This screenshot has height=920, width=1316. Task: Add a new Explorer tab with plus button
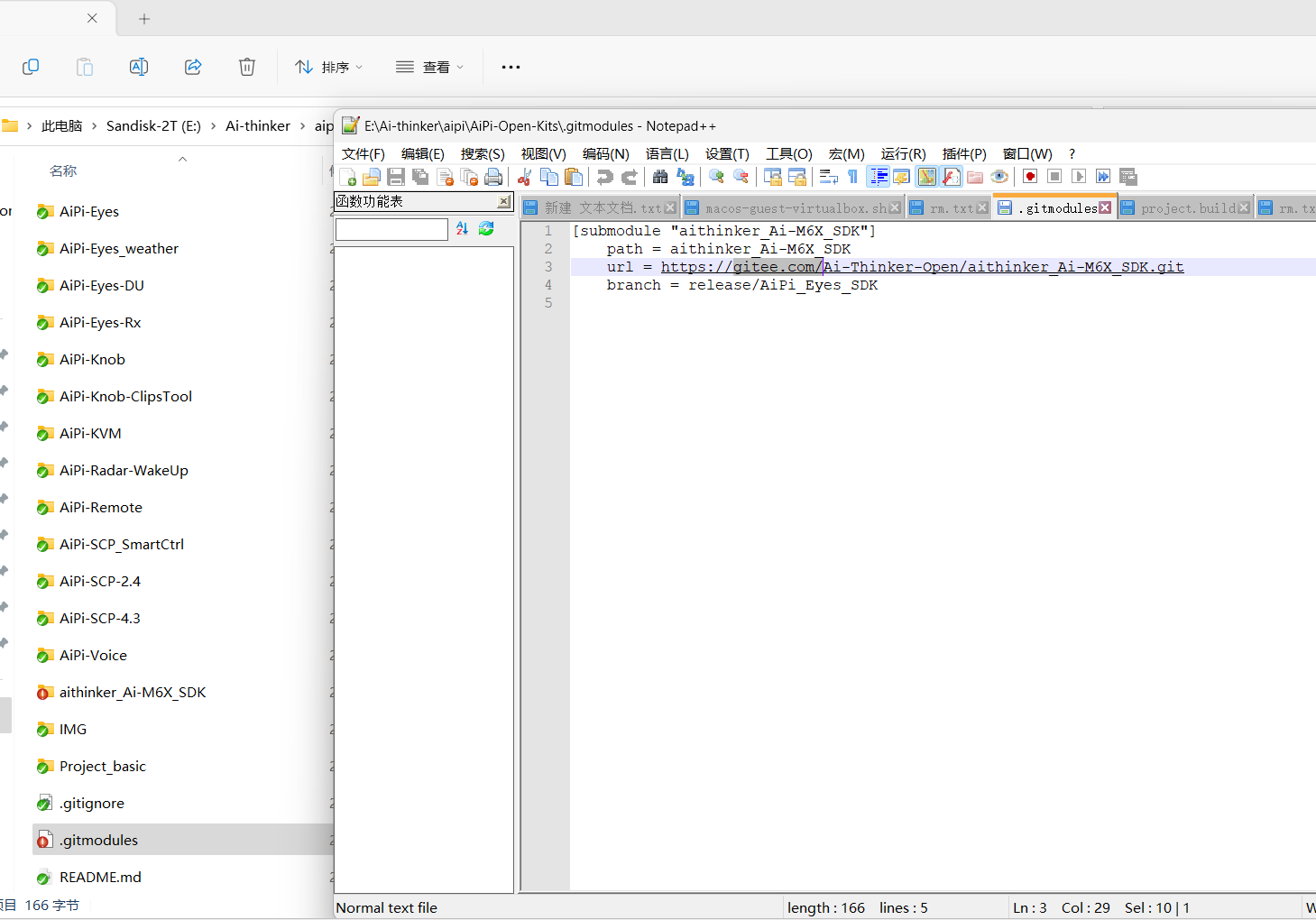click(144, 18)
